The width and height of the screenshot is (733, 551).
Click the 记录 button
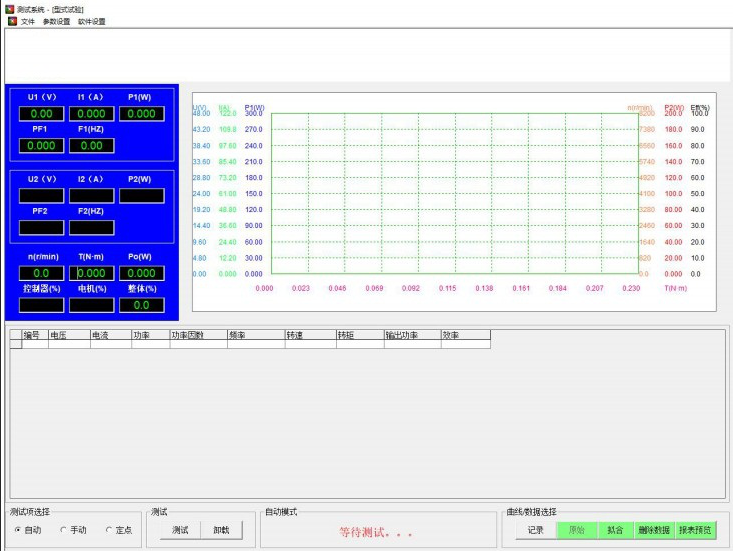coord(536,530)
